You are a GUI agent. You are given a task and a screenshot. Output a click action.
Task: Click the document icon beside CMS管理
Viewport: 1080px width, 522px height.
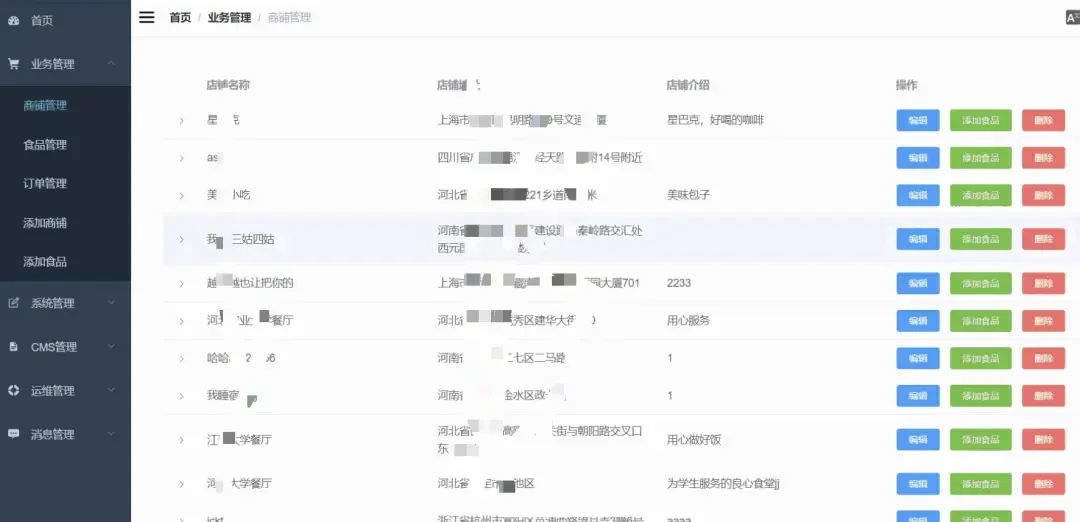tap(13, 347)
